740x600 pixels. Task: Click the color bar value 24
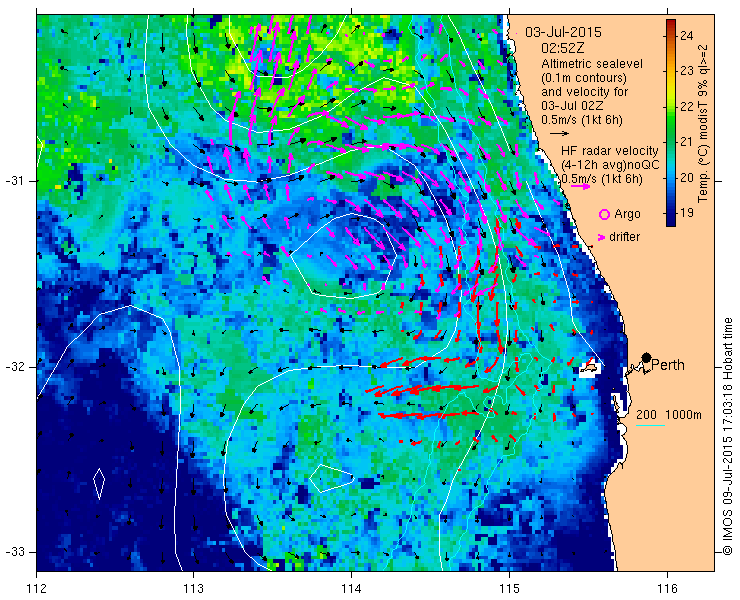687,36
